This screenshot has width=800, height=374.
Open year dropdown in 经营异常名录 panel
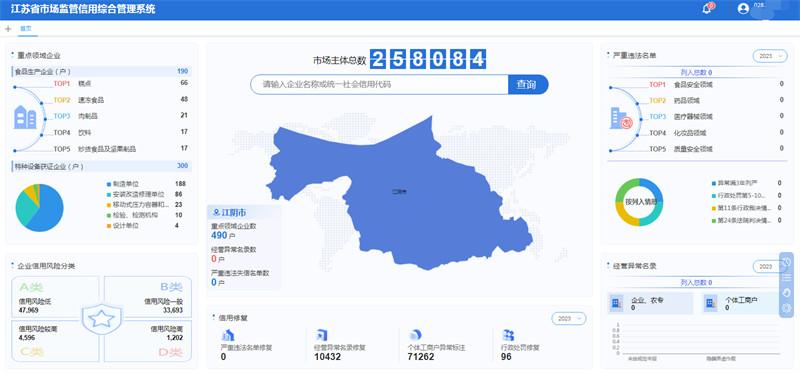[770, 266]
